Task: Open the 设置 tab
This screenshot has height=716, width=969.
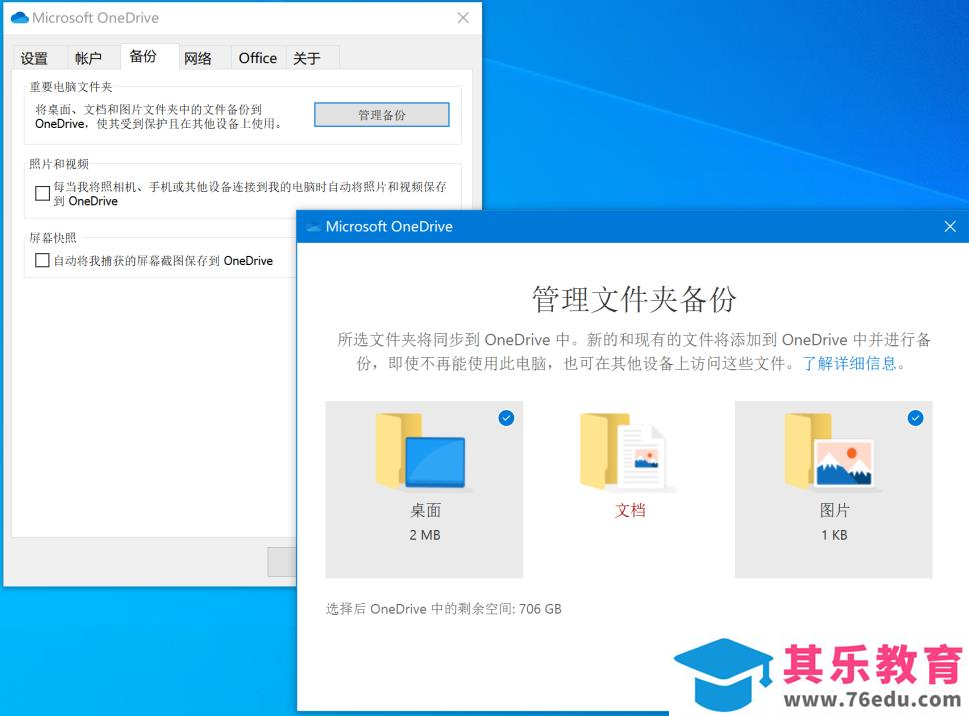Action: (x=34, y=58)
